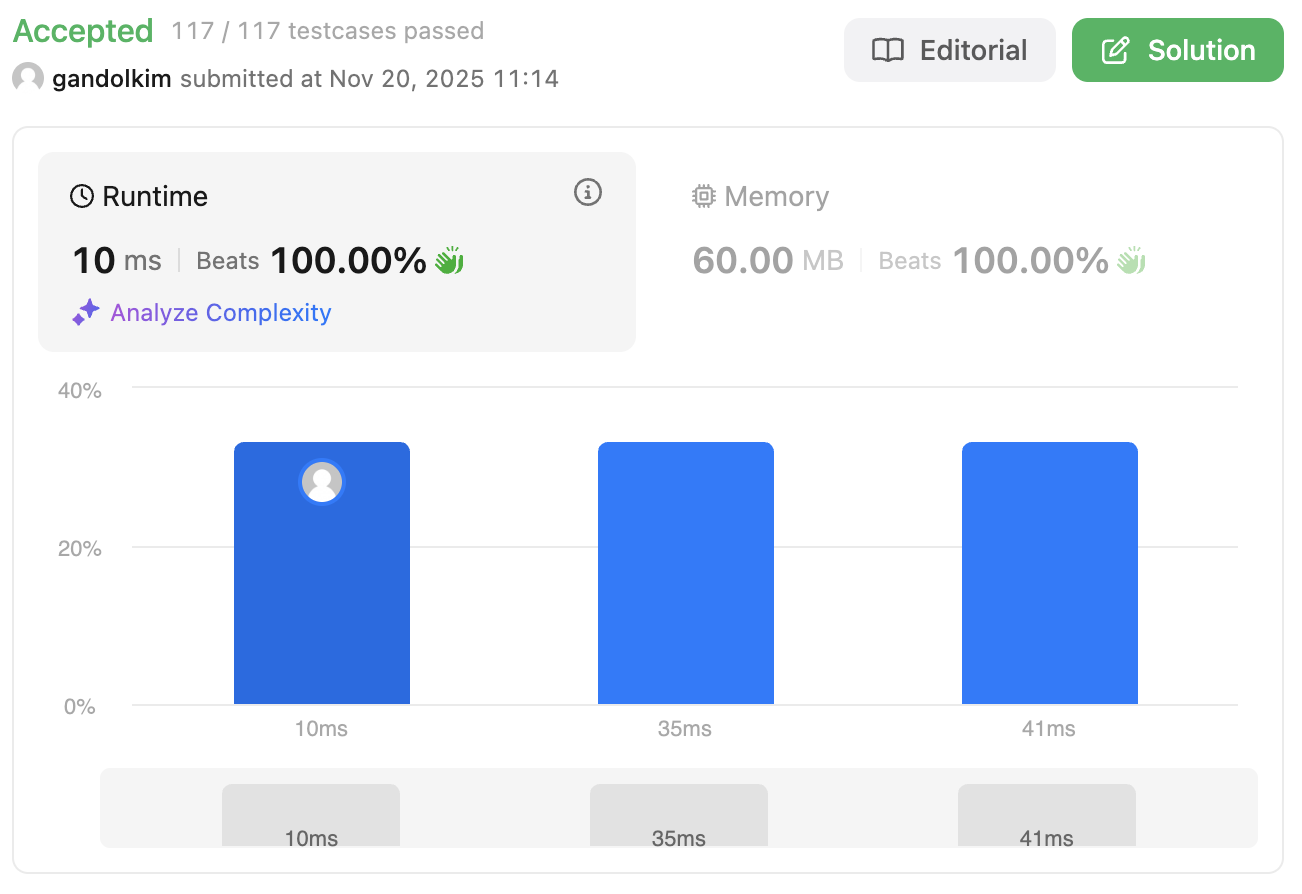The width and height of the screenshot is (1302, 894).
Task: Select the 41ms range thumbnail below the chart
Action: tap(1047, 816)
